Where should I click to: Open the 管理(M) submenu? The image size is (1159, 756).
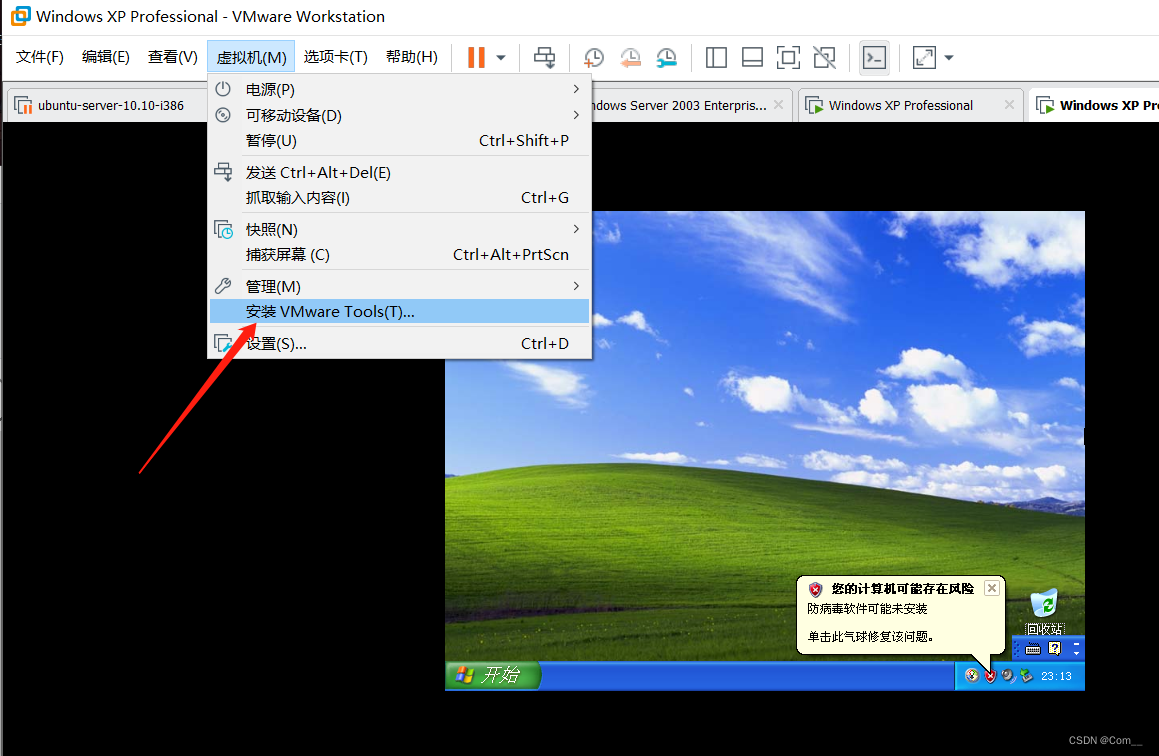pyautogui.click(x=399, y=286)
